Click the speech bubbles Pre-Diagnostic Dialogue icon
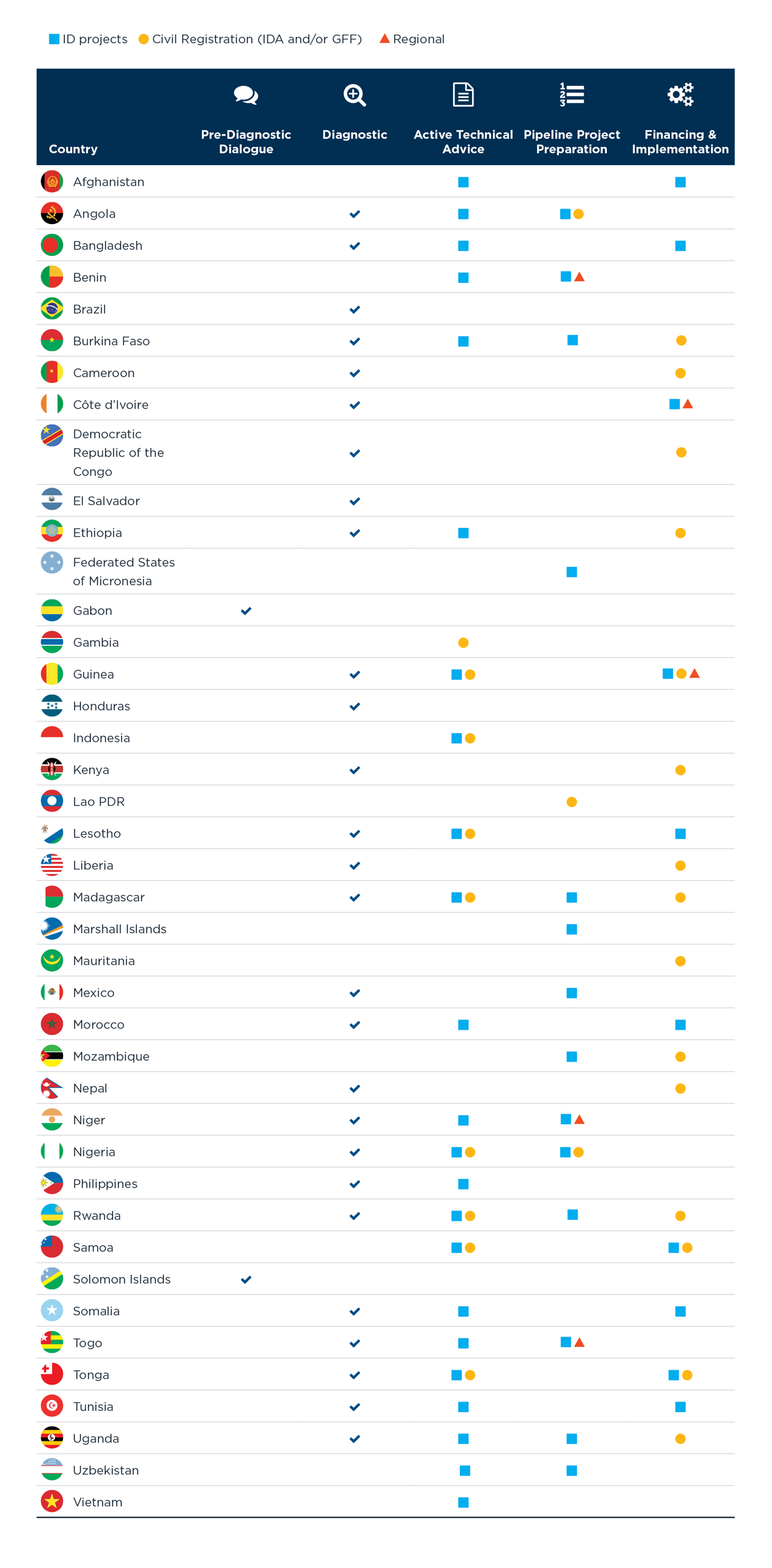Screen dimensions: 772x1568 tap(246, 95)
